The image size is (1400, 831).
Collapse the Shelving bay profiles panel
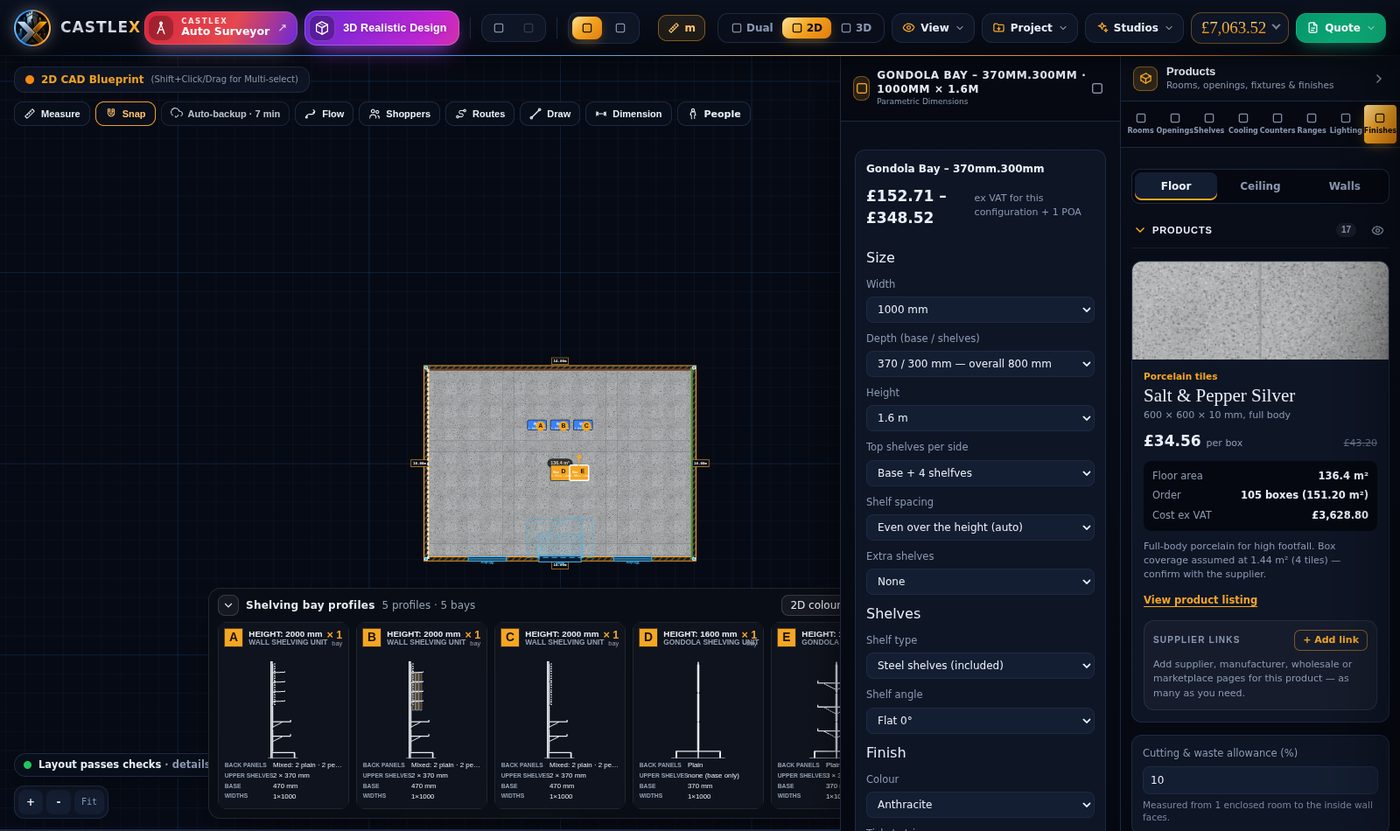coord(228,605)
